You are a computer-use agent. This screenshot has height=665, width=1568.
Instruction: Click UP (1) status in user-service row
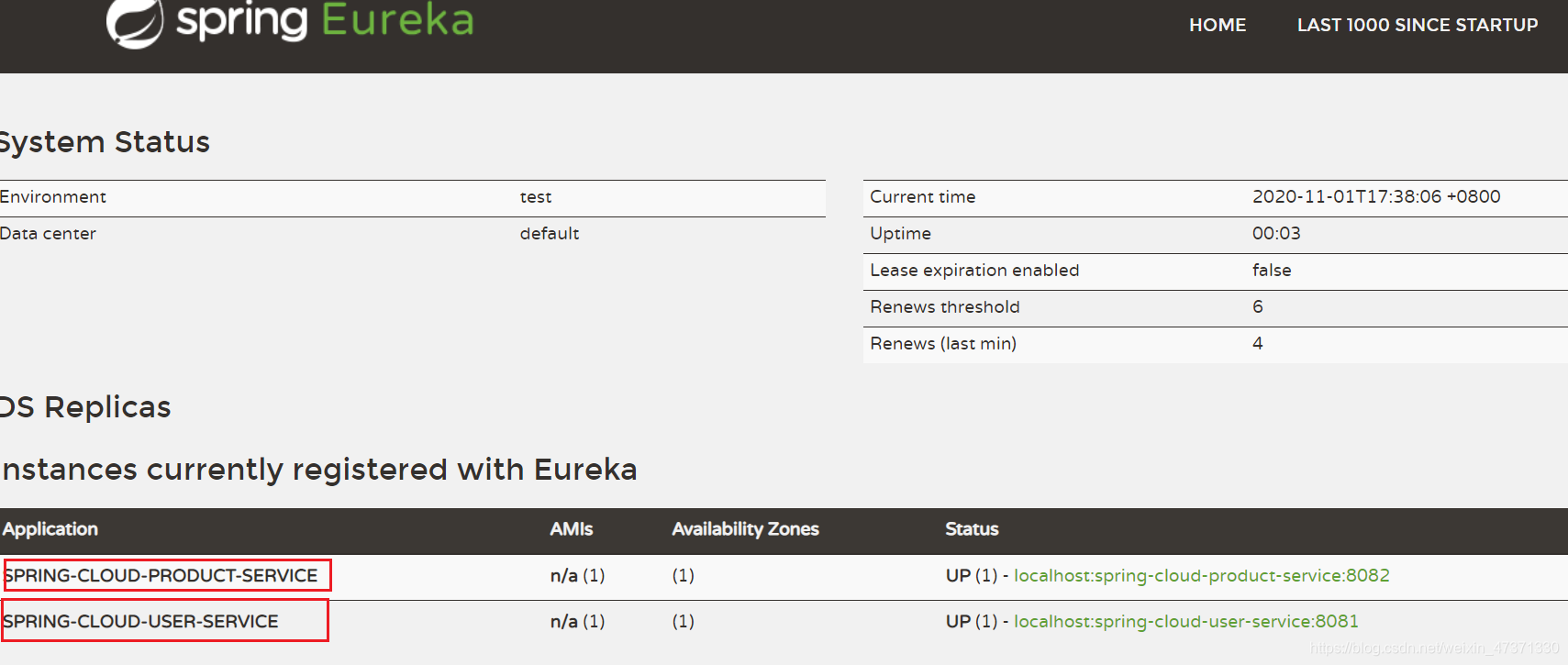click(x=972, y=621)
